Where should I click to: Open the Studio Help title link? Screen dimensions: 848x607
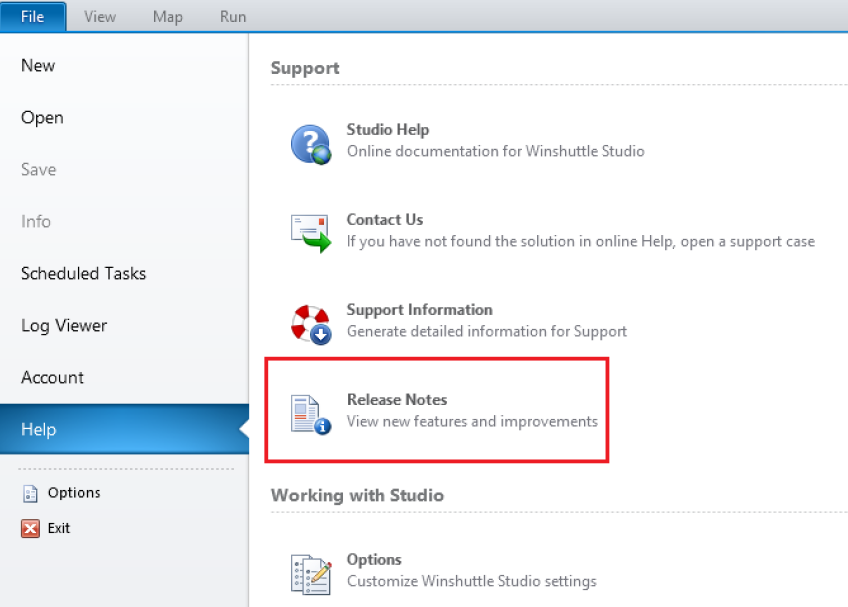(x=388, y=130)
